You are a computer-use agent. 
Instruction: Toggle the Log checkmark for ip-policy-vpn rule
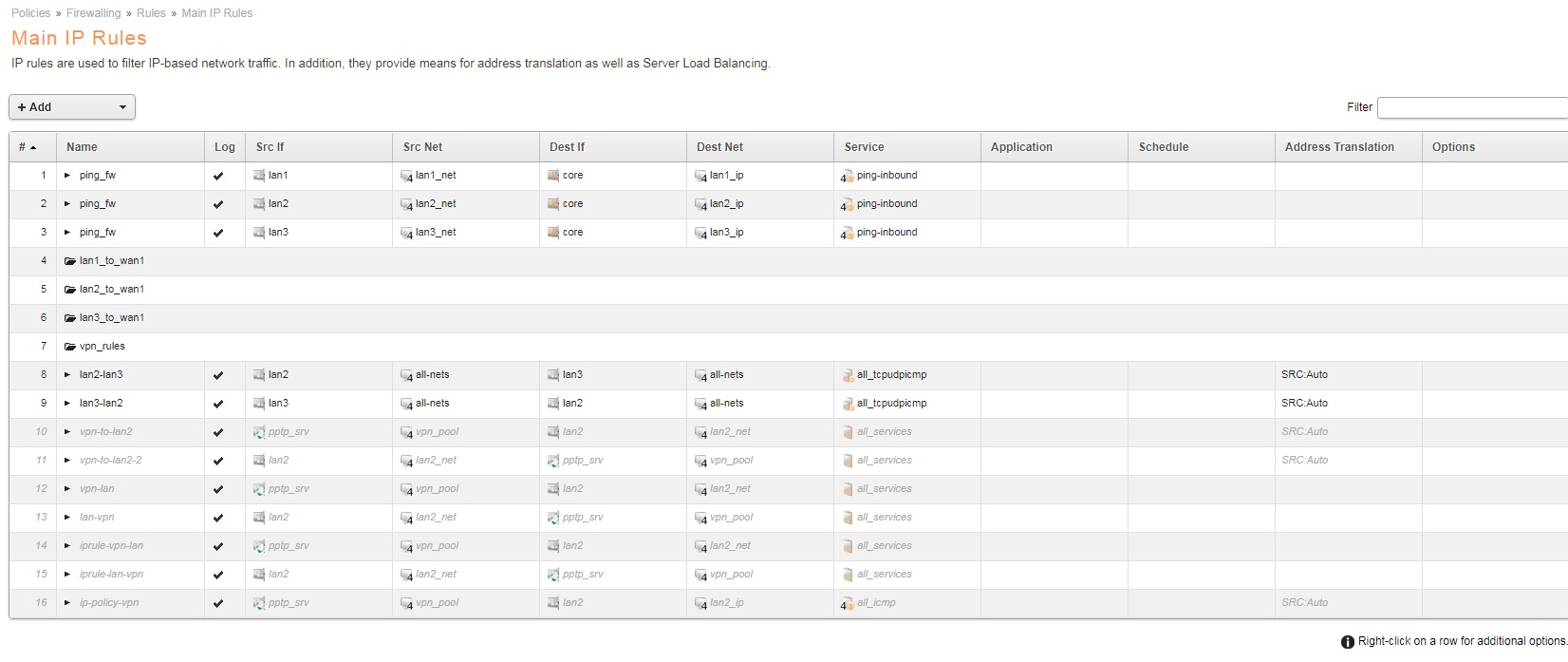(218, 603)
